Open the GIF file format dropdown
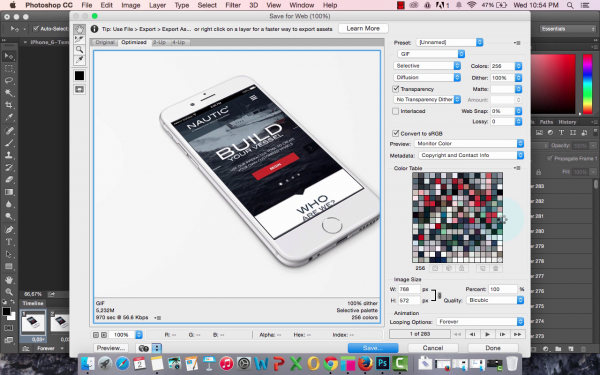The height and width of the screenshot is (375, 600). 431,54
